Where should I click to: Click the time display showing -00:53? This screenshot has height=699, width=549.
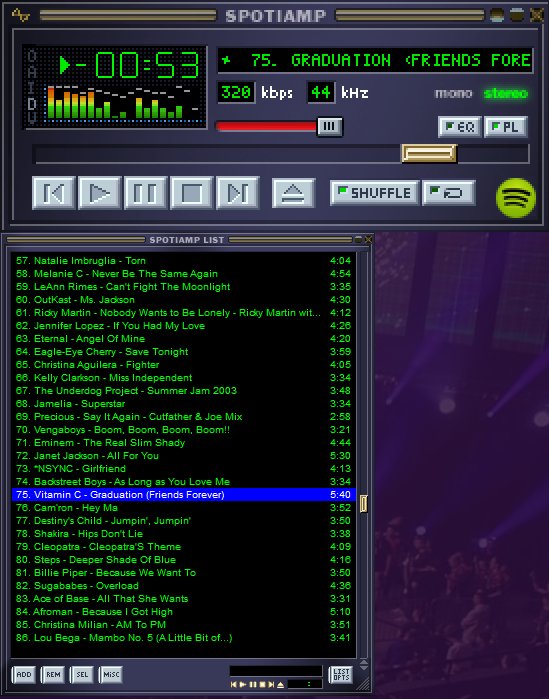click(130, 65)
